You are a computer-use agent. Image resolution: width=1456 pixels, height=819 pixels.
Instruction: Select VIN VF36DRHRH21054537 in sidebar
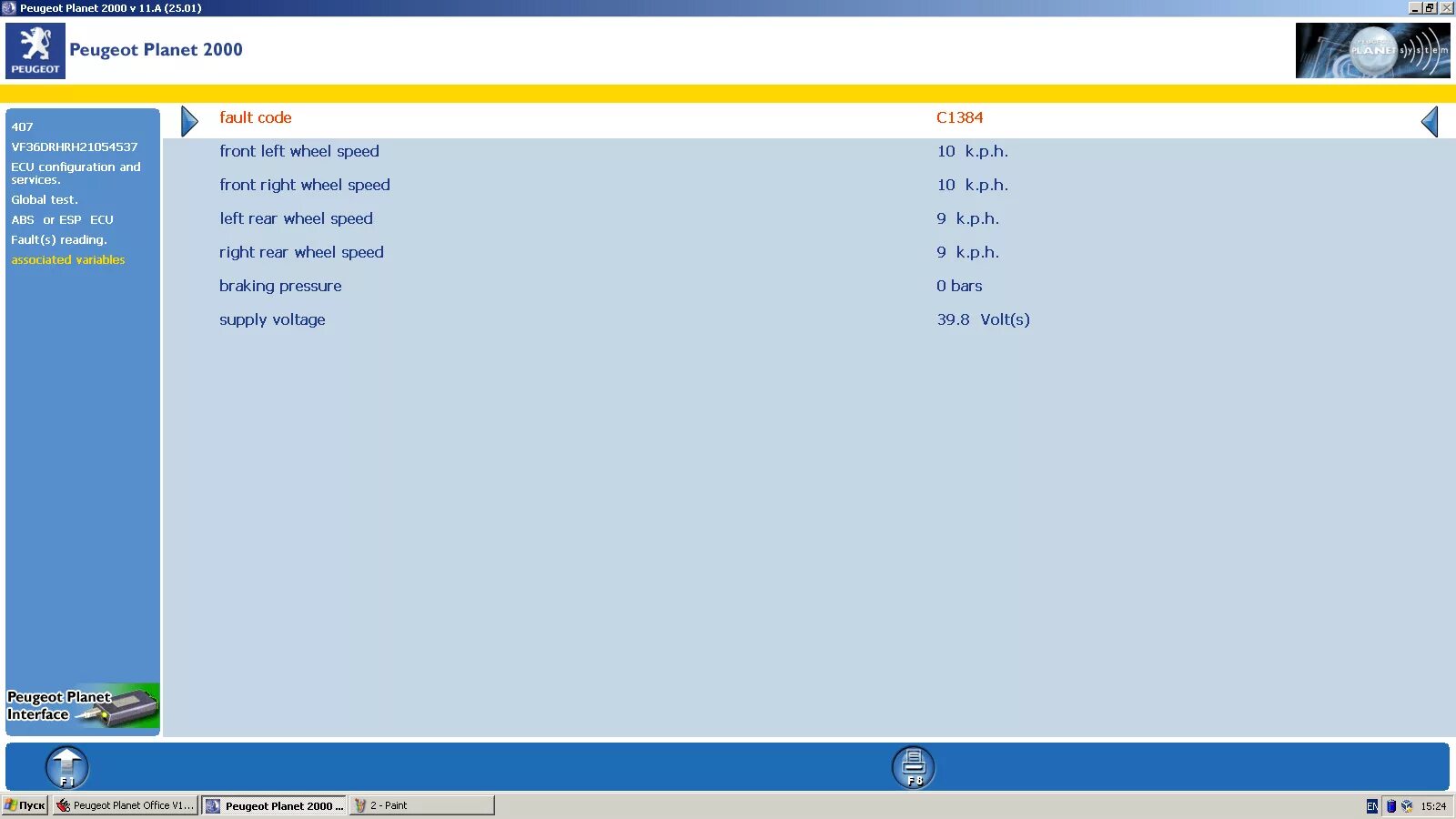point(75,147)
